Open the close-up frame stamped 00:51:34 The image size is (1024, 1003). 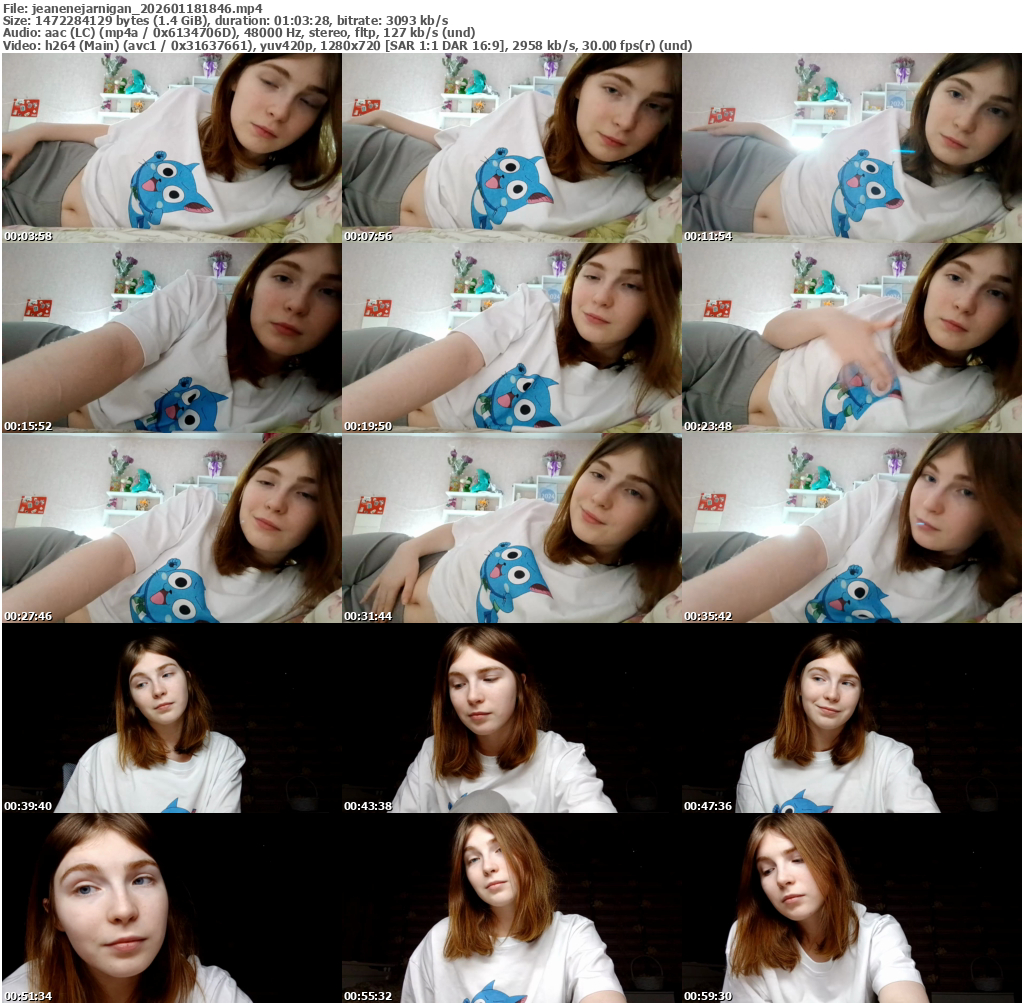172,908
